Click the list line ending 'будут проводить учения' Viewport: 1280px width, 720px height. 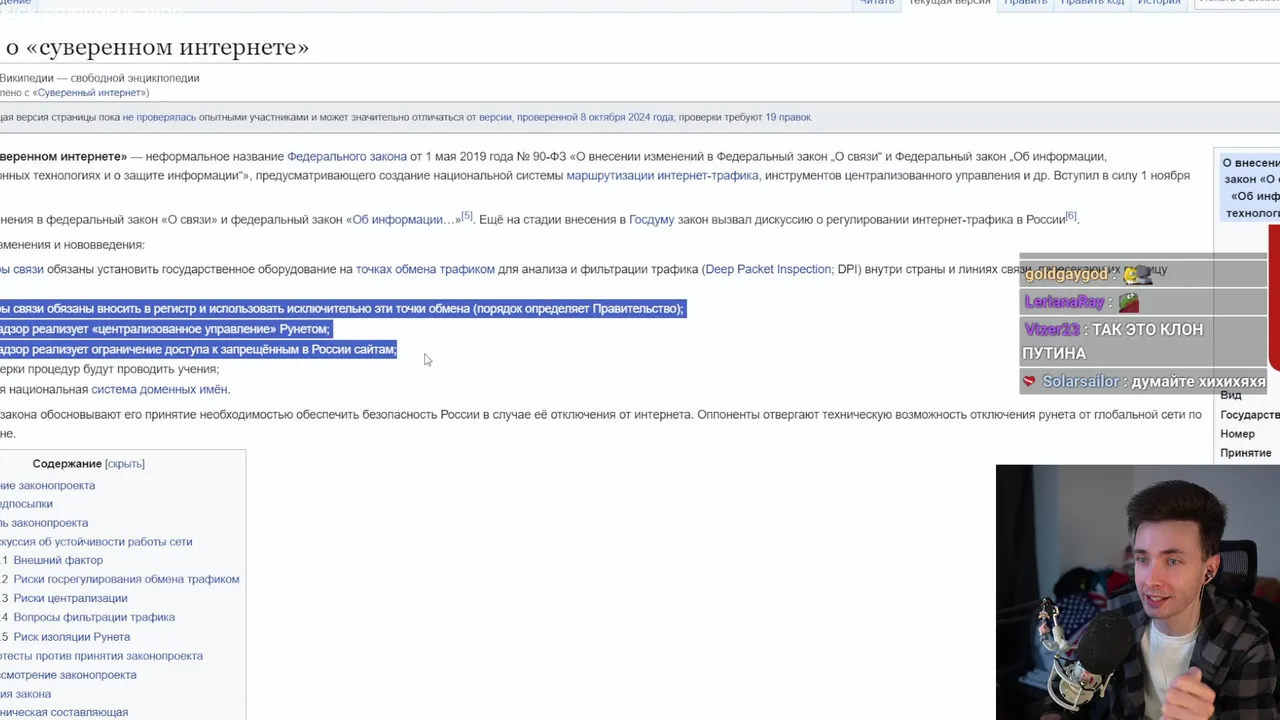(109, 369)
